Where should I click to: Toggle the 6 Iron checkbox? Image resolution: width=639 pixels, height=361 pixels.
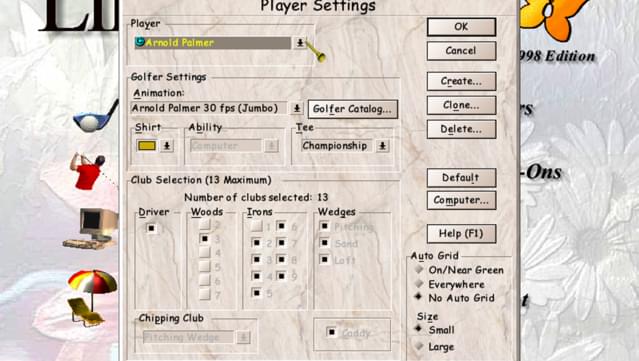click(x=281, y=226)
